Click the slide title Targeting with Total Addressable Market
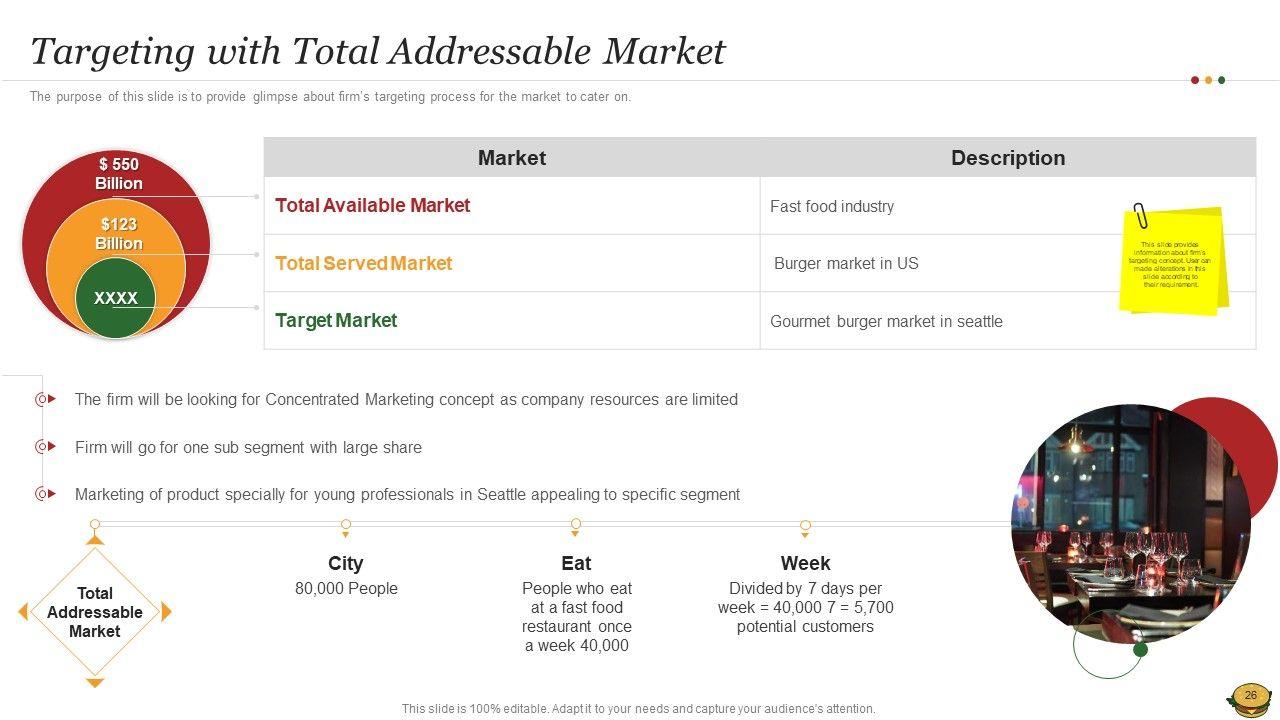Screen dimensions: 1280x720 [377, 51]
